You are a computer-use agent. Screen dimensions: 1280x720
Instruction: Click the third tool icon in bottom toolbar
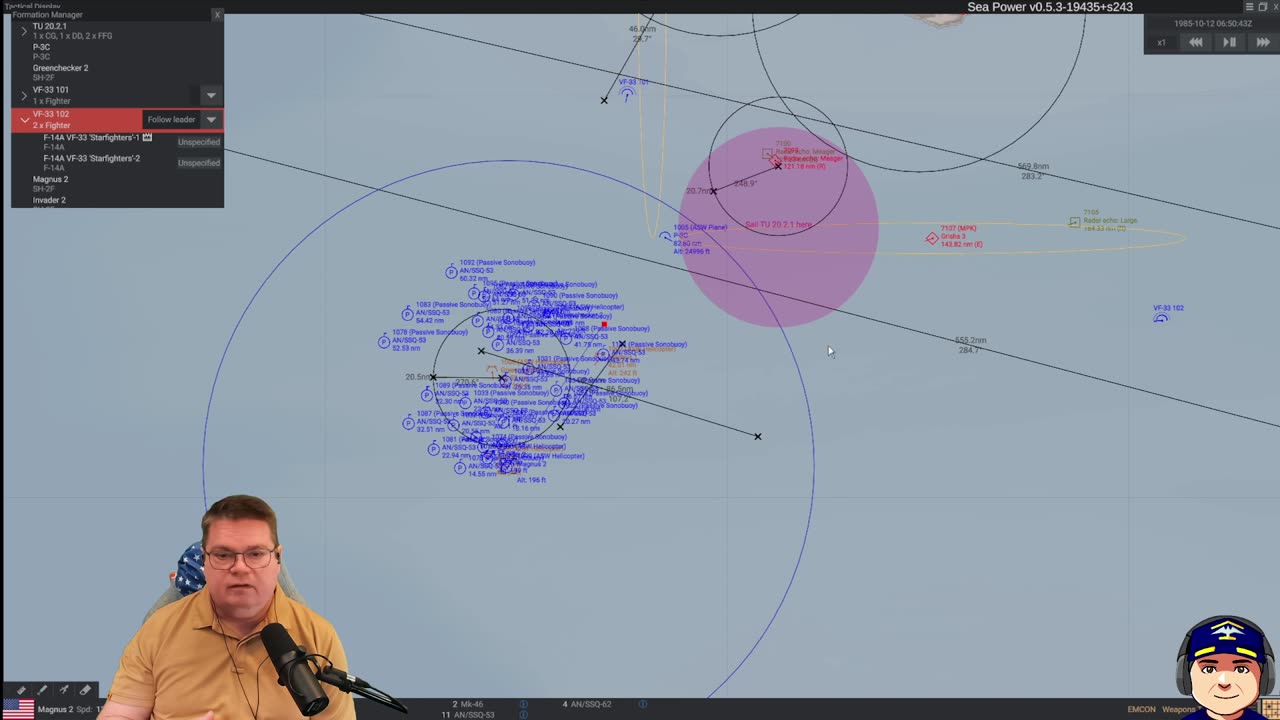64,690
